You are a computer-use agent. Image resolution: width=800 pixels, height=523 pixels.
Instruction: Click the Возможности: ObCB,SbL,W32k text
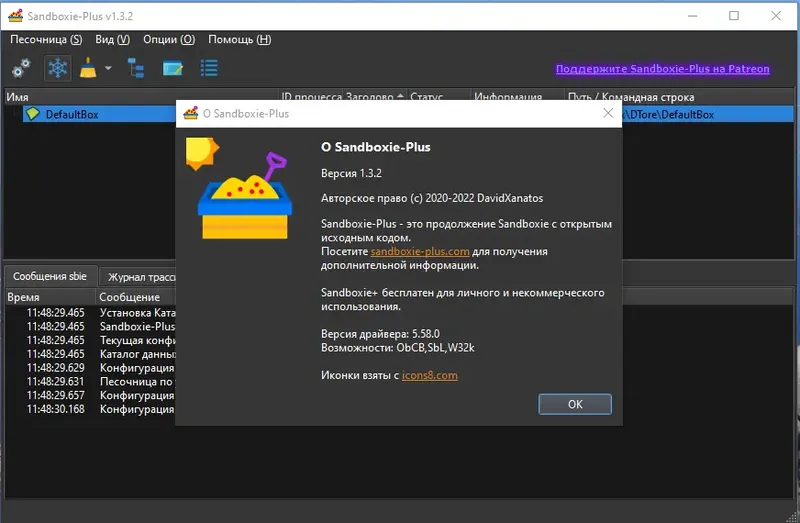pos(397,347)
